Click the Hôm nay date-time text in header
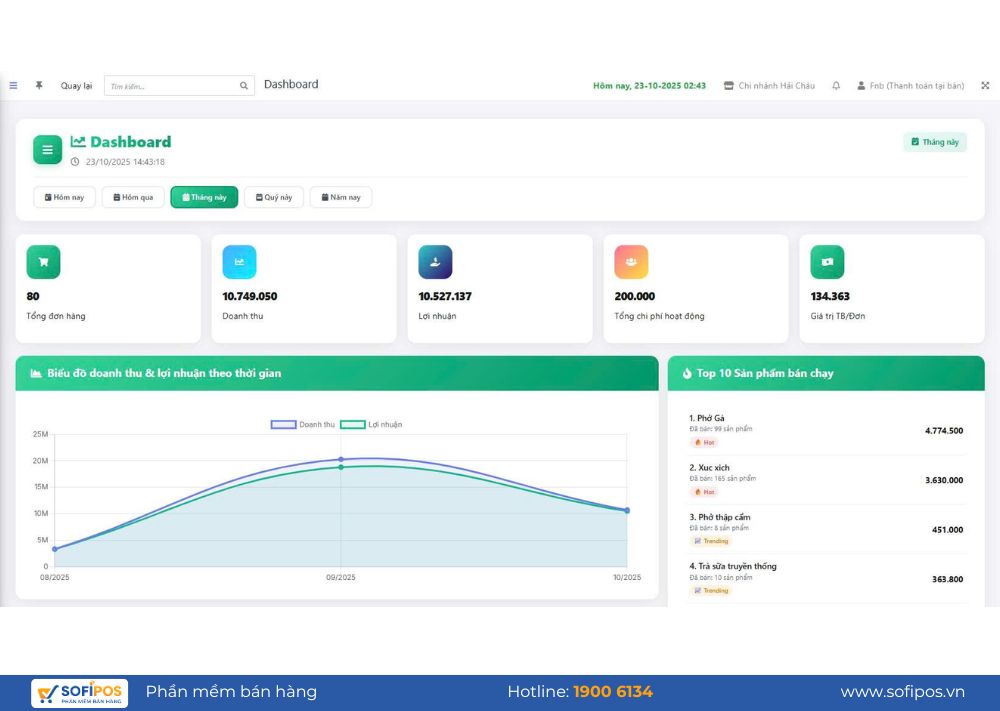1000x711 pixels. click(649, 85)
